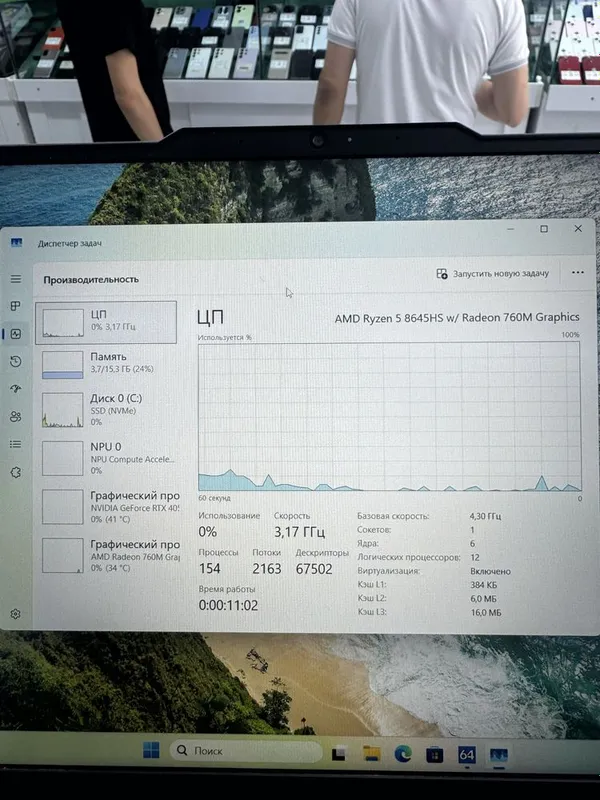Click the process count 154

point(209,568)
